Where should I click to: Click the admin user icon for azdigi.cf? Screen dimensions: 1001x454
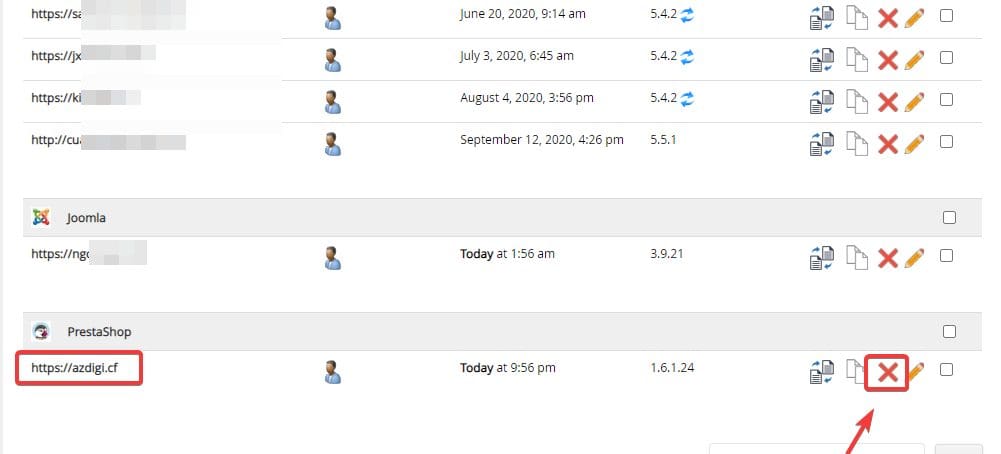pos(333,372)
